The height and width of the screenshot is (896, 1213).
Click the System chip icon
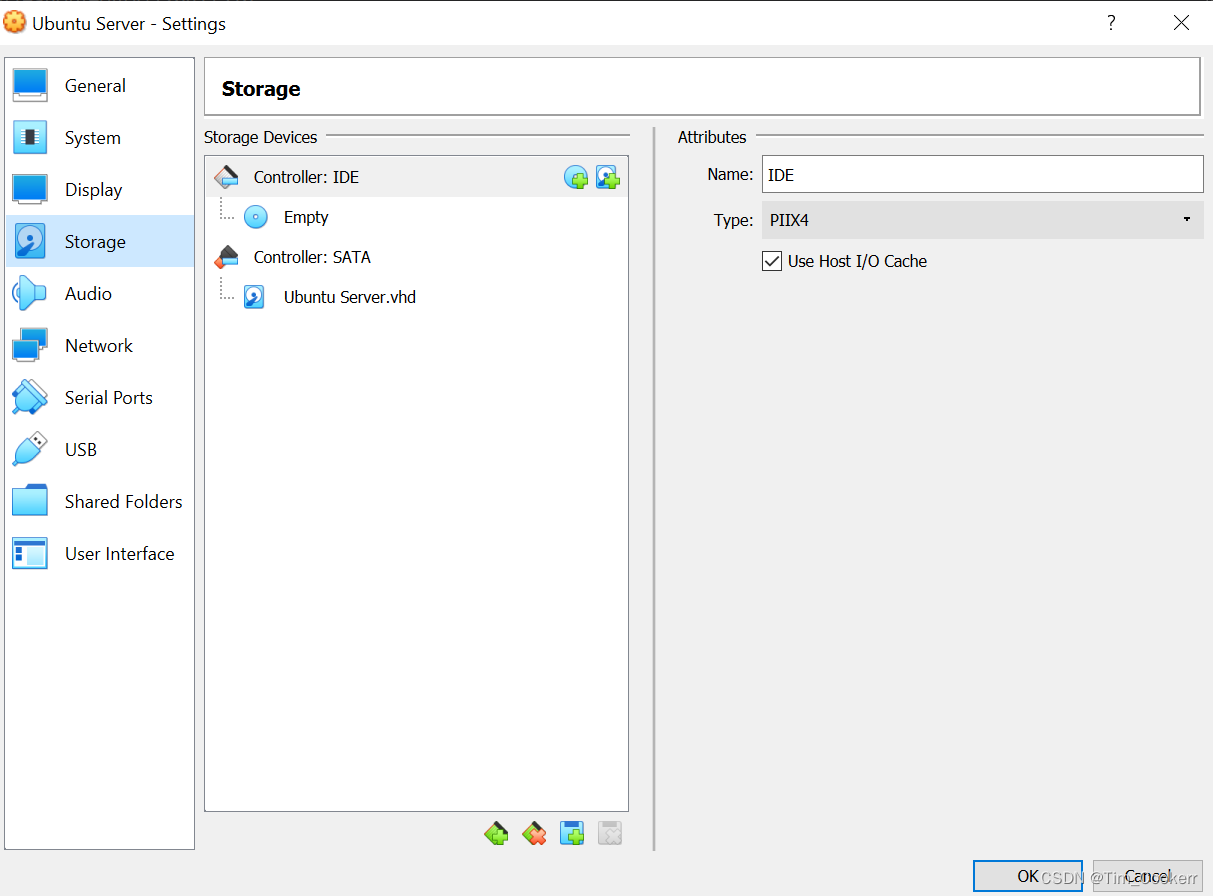point(30,138)
